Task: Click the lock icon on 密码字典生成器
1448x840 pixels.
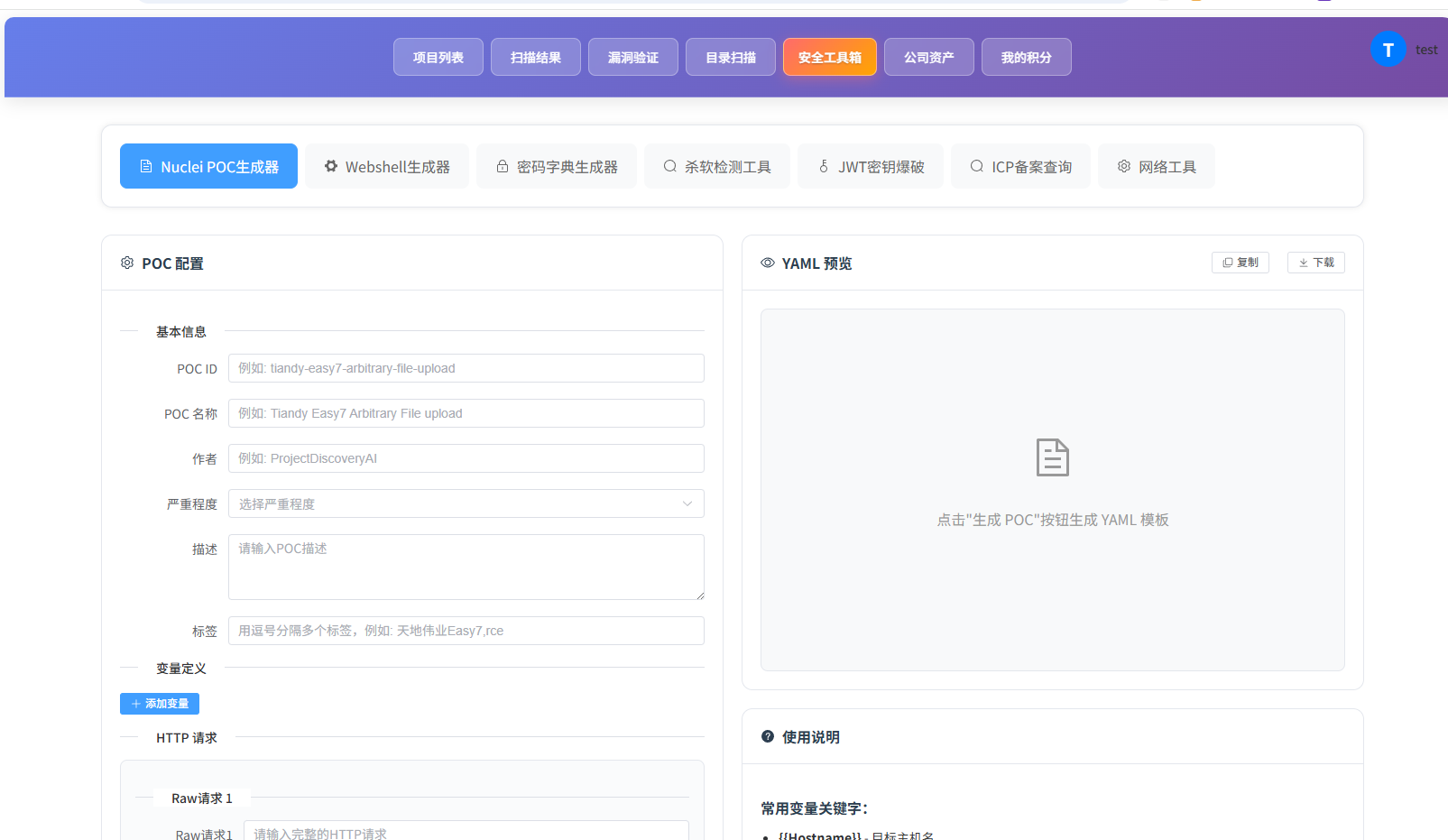Action: pyautogui.click(x=503, y=166)
